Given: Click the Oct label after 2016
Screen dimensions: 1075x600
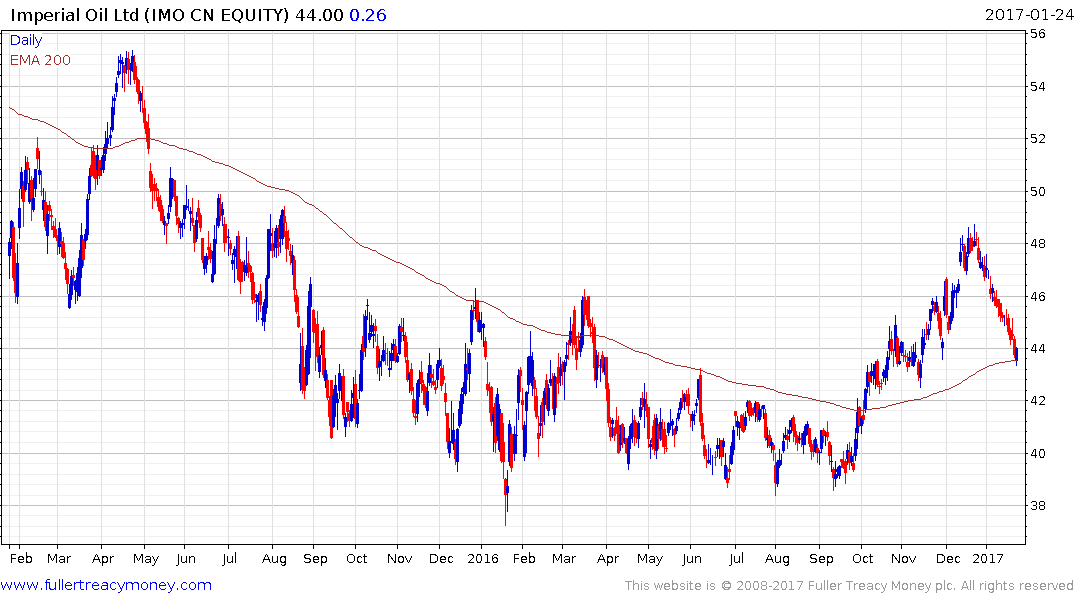Looking at the screenshot, I should coord(862,558).
